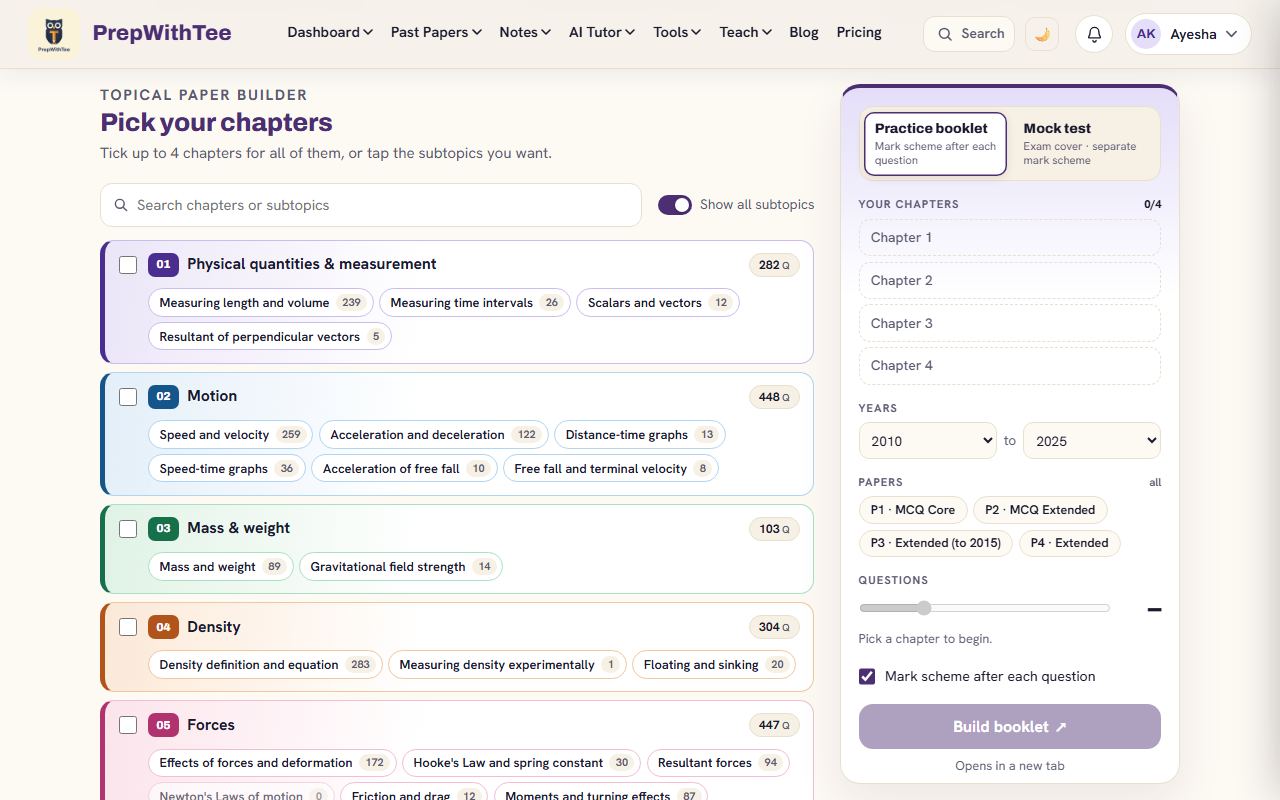This screenshot has height=800, width=1280.
Task: Click the chapter 05 number badge
Action: pos(163,725)
